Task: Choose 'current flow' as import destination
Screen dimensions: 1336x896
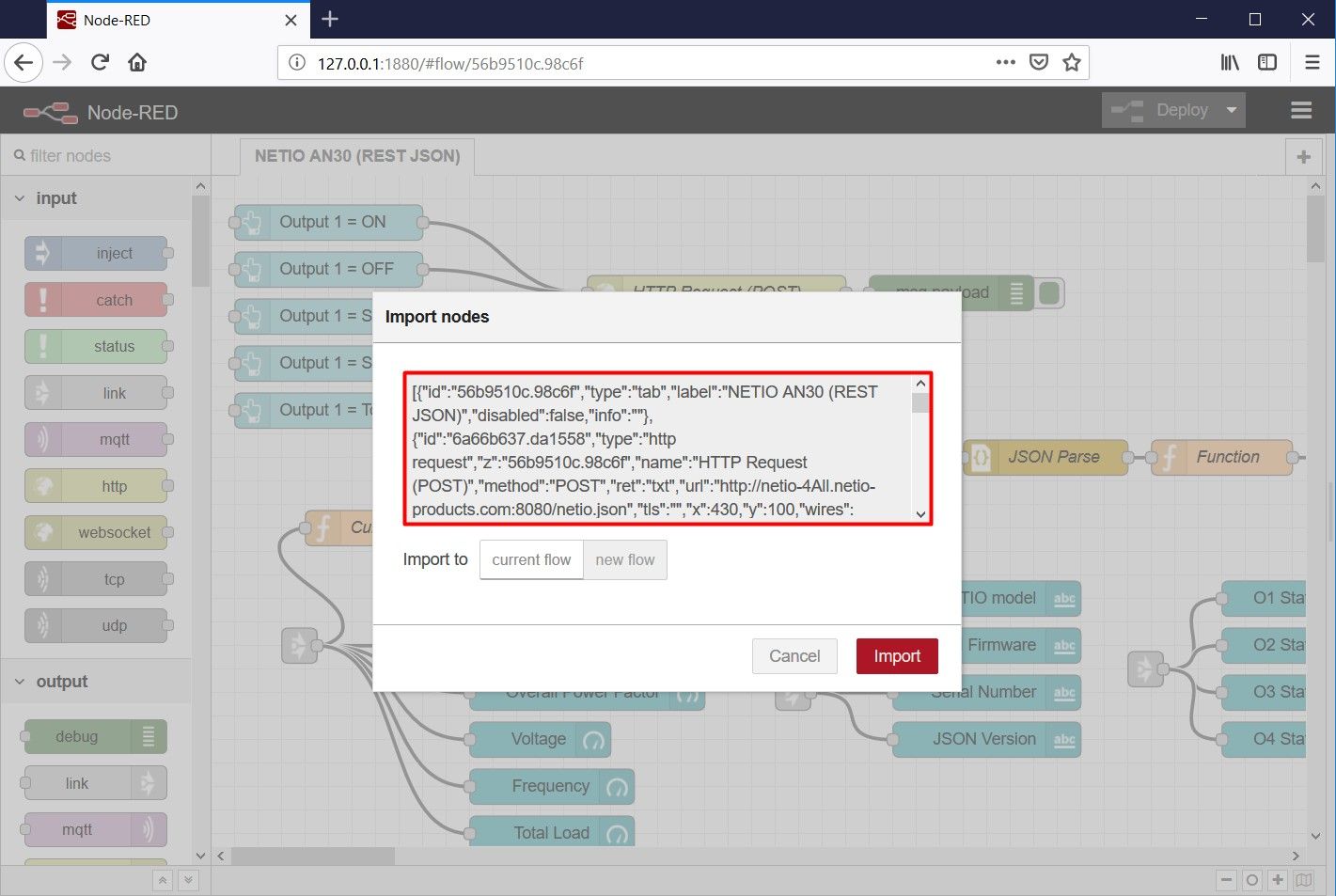Action: (531, 559)
